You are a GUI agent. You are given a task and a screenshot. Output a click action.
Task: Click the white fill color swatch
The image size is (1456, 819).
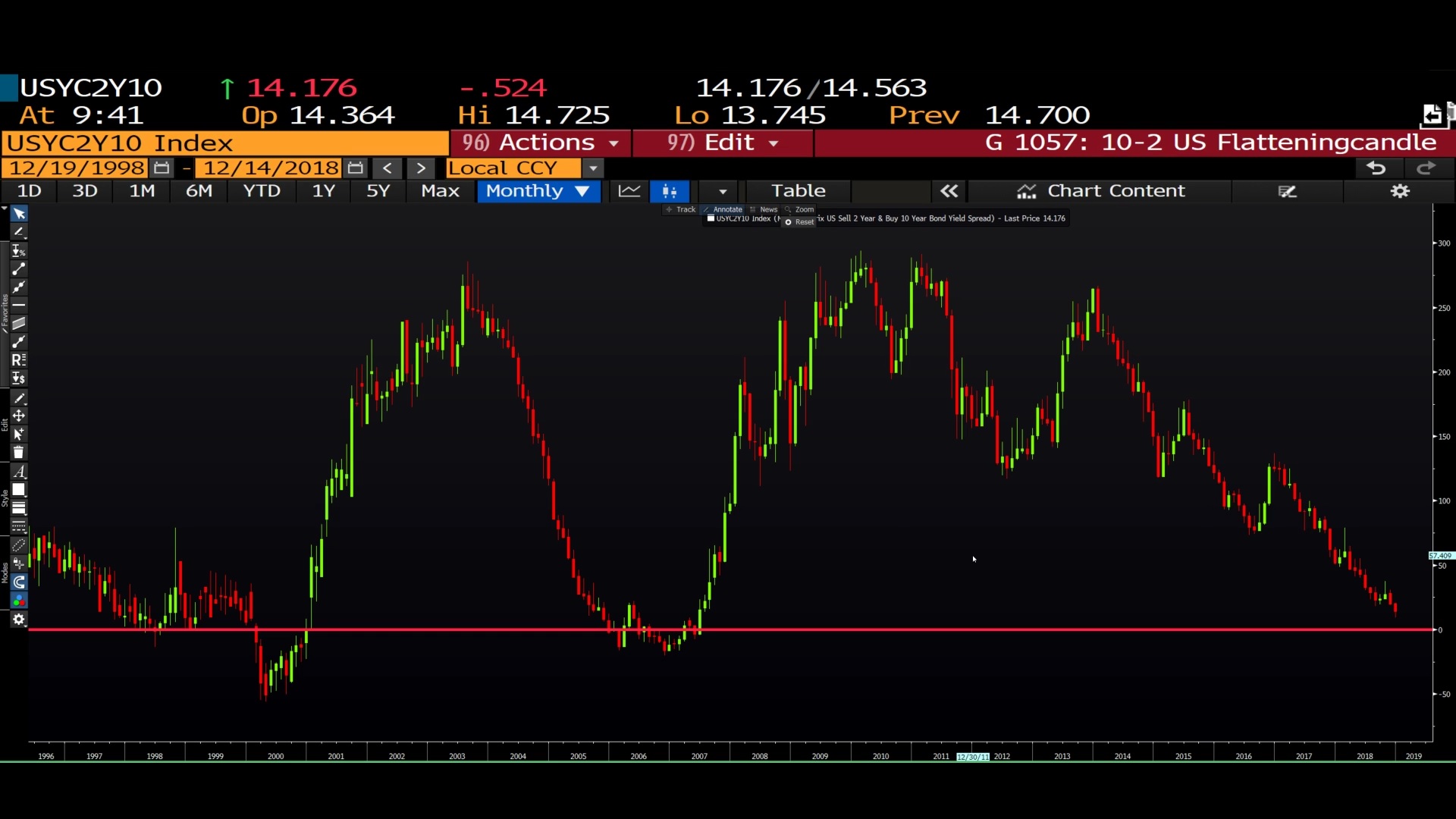(x=19, y=490)
